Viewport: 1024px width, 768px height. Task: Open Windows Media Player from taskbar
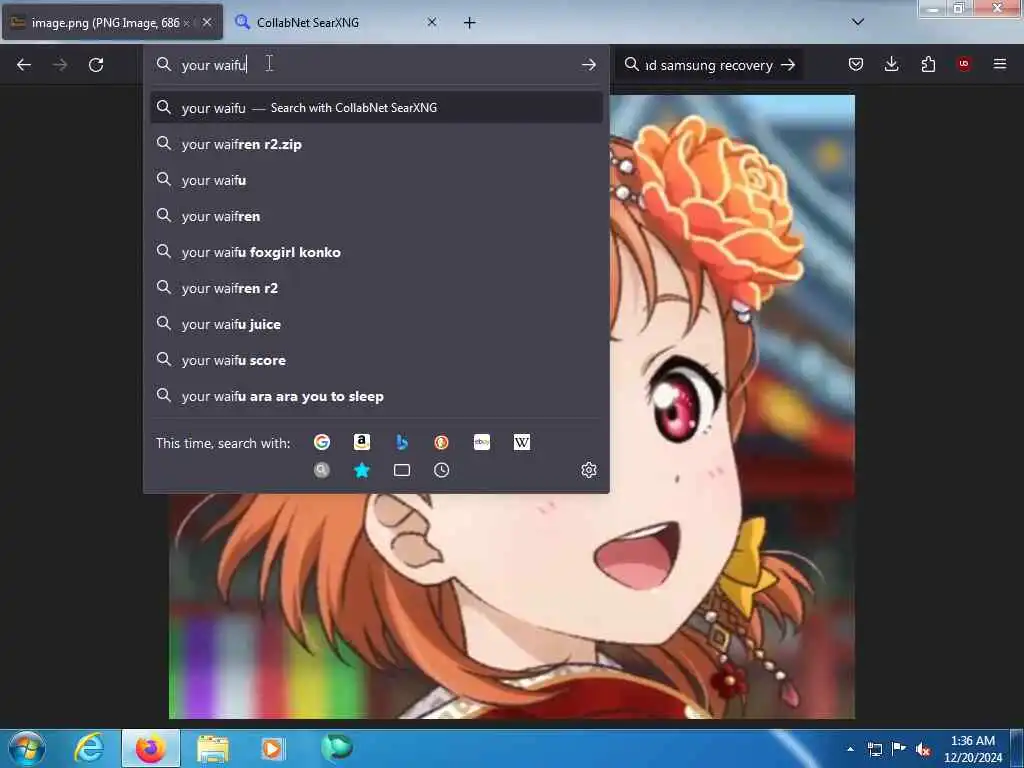point(273,748)
